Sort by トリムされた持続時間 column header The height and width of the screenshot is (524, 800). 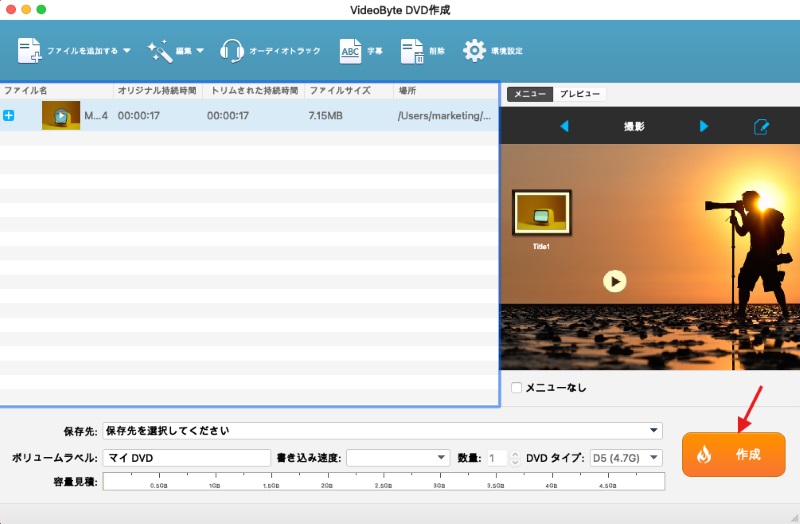coord(254,90)
